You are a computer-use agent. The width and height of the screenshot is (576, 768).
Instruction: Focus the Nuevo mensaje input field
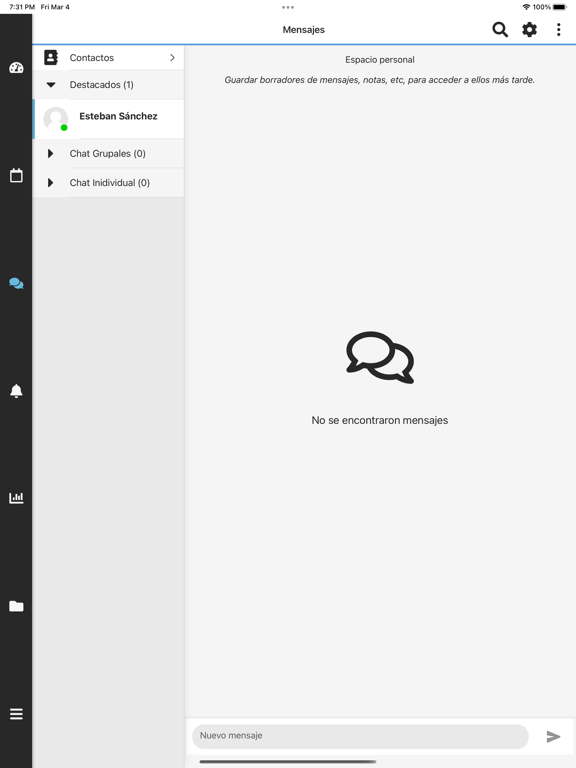[x=360, y=736]
